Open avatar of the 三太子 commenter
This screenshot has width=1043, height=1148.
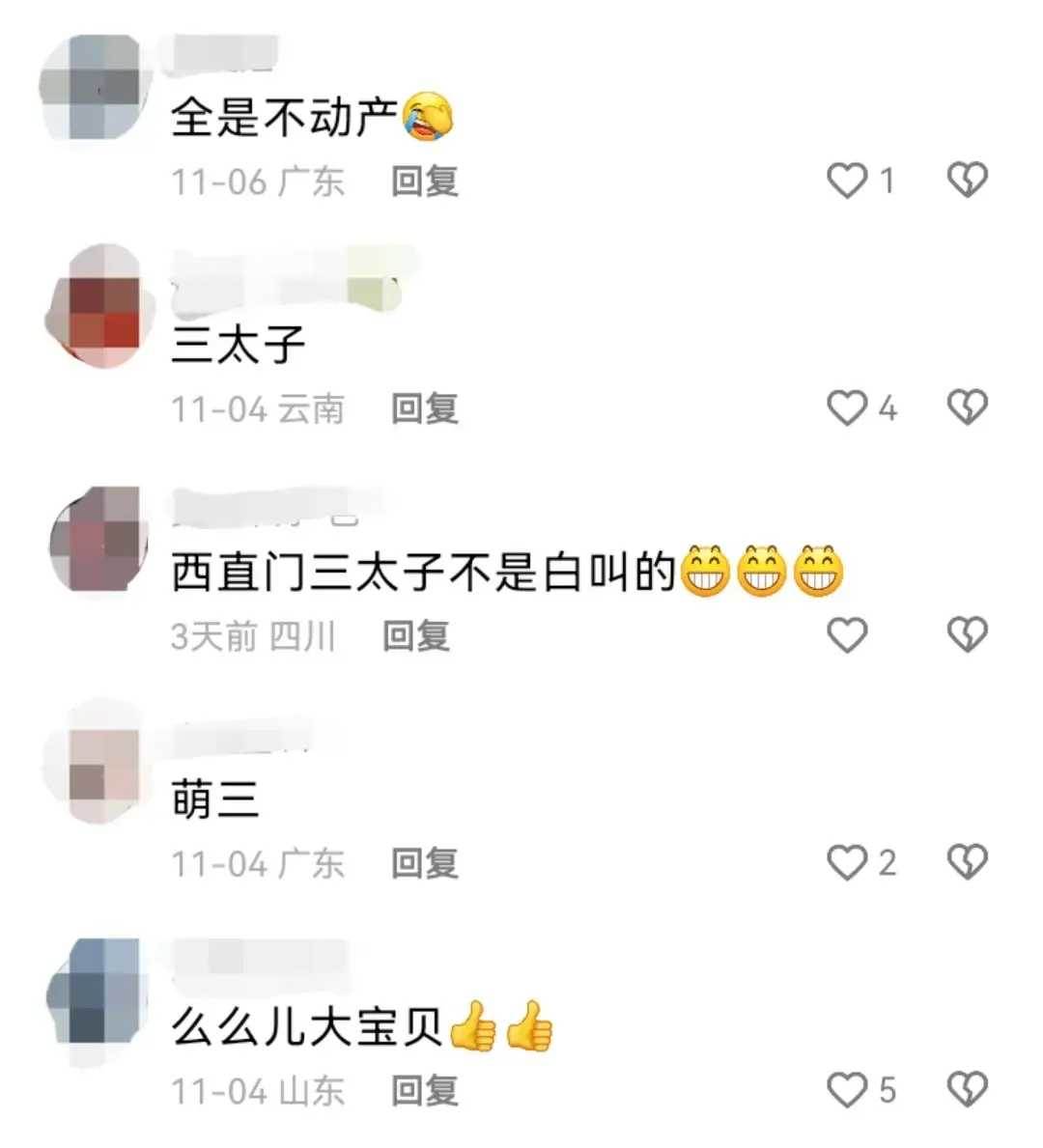tap(99, 307)
